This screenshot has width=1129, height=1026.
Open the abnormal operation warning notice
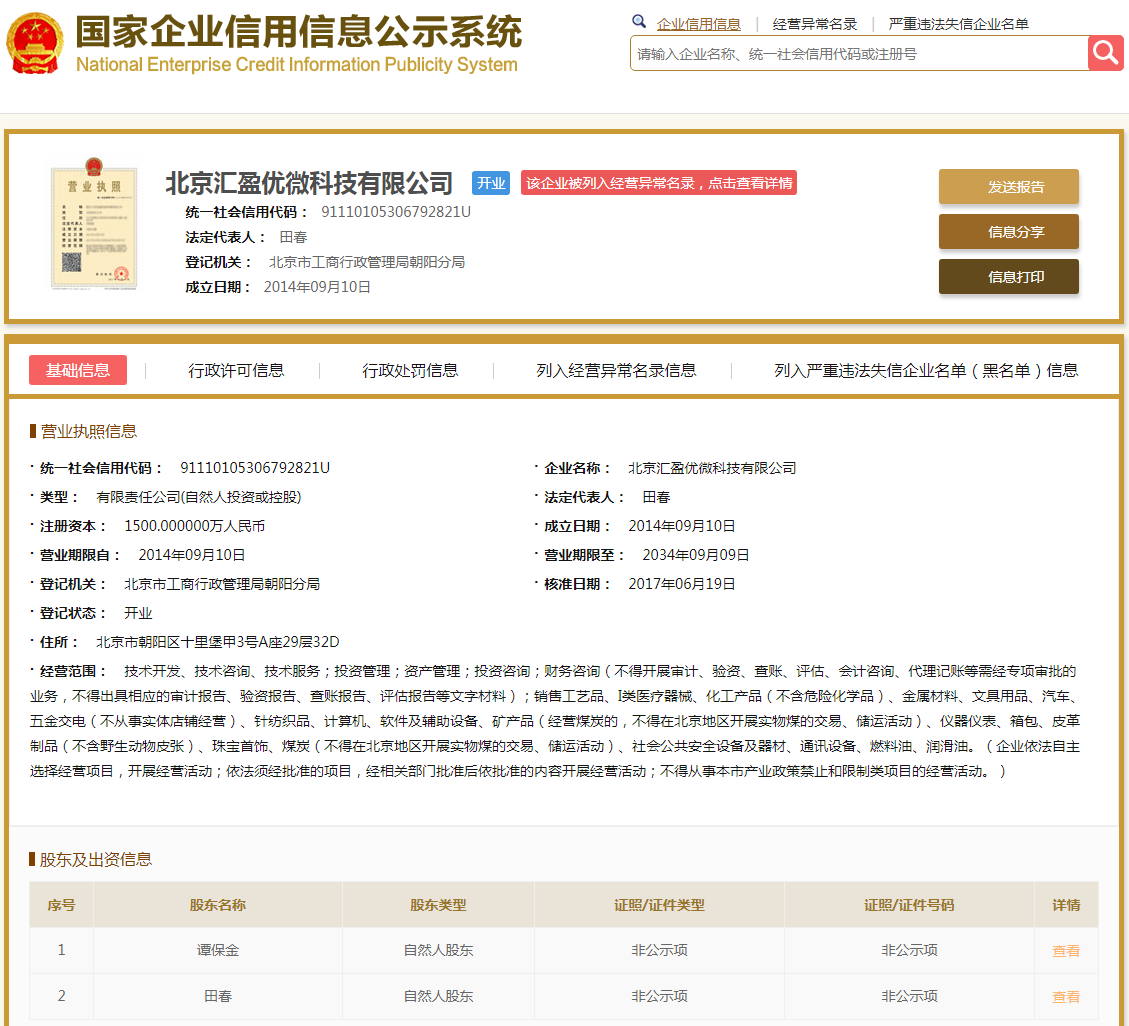pyautogui.click(x=659, y=183)
